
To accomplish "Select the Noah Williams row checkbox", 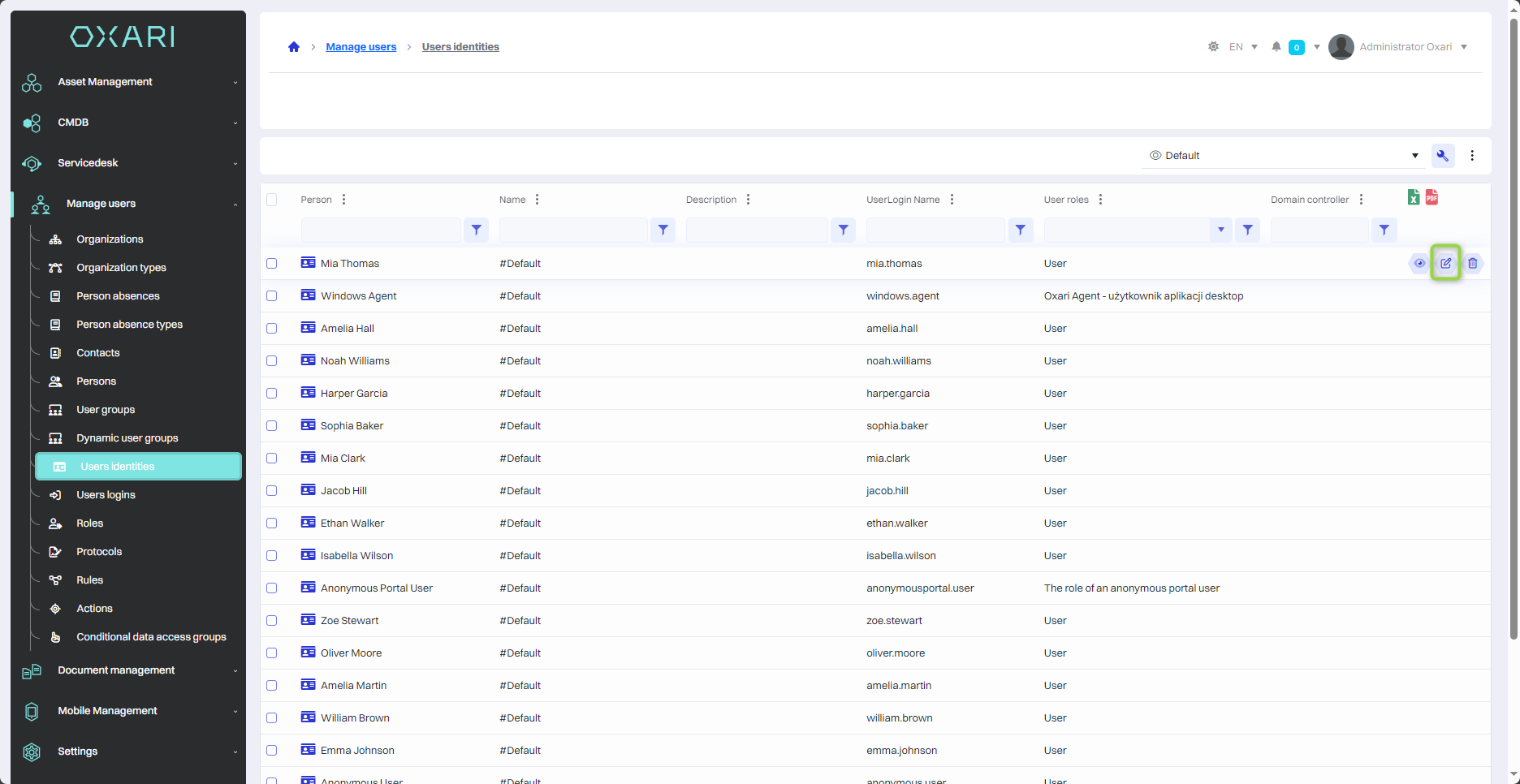I will point(272,361).
